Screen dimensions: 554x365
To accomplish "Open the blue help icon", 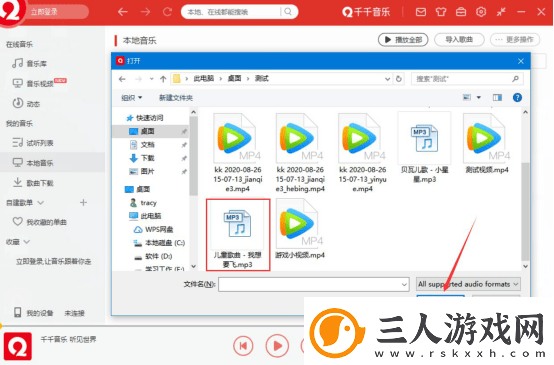I will [517, 98].
